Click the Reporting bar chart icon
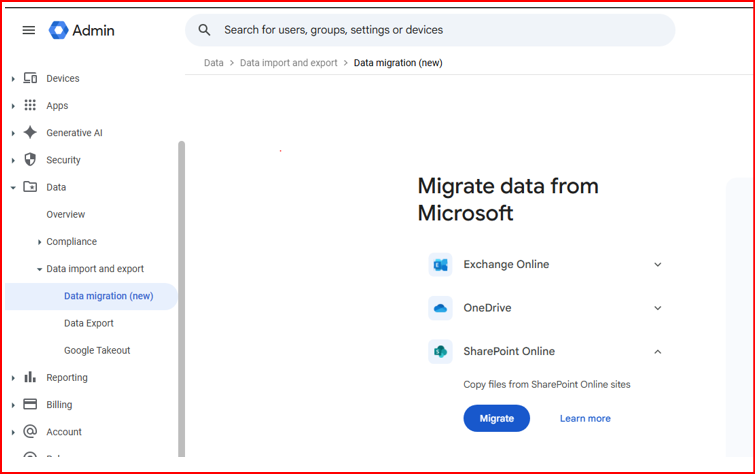Viewport: 755px width, 474px height. (x=30, y=378)
